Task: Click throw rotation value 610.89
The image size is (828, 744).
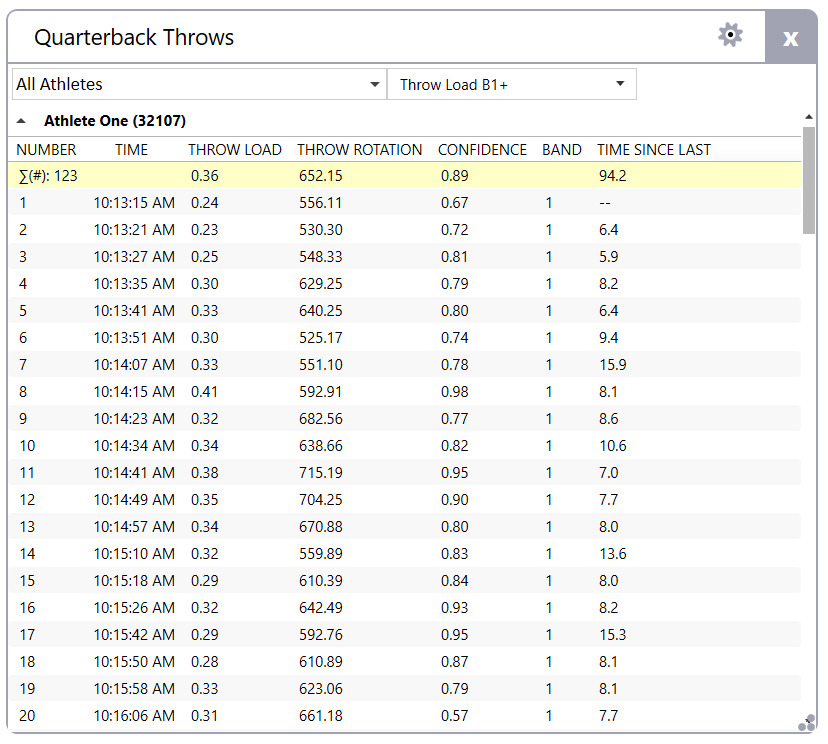Action: click(321, 662)
